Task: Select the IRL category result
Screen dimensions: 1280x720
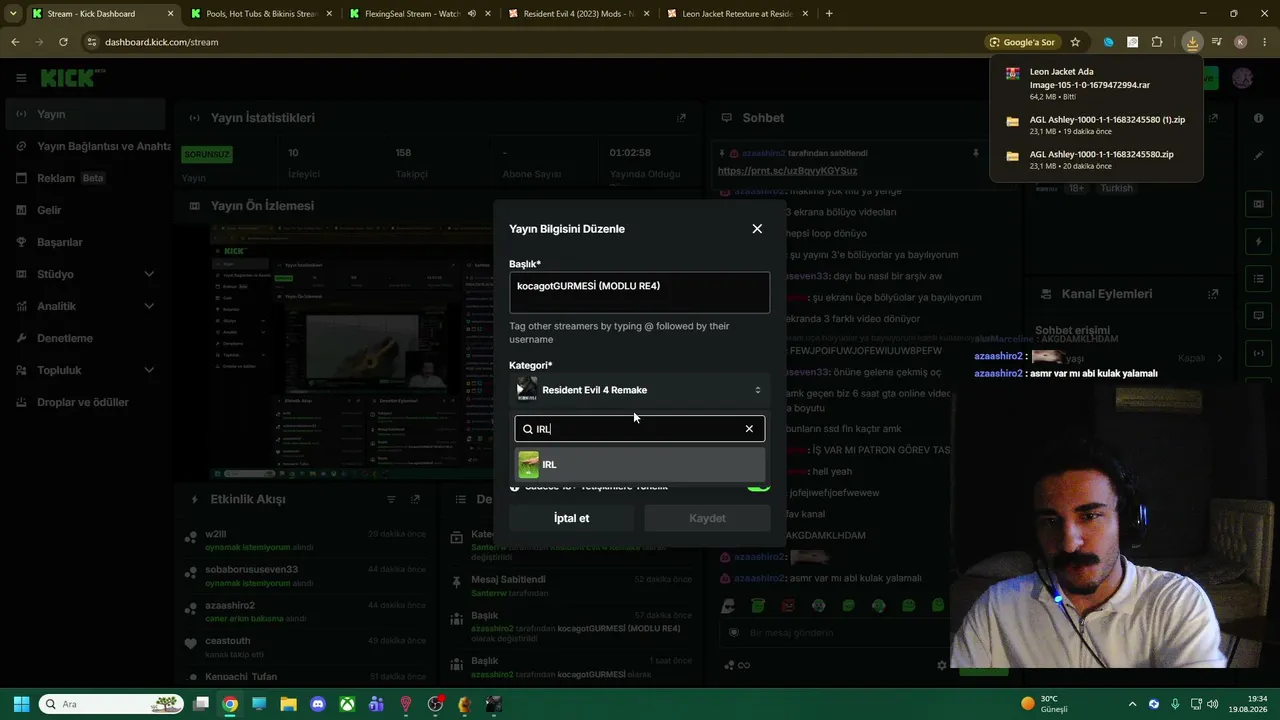Action: (x=640, y=464)
